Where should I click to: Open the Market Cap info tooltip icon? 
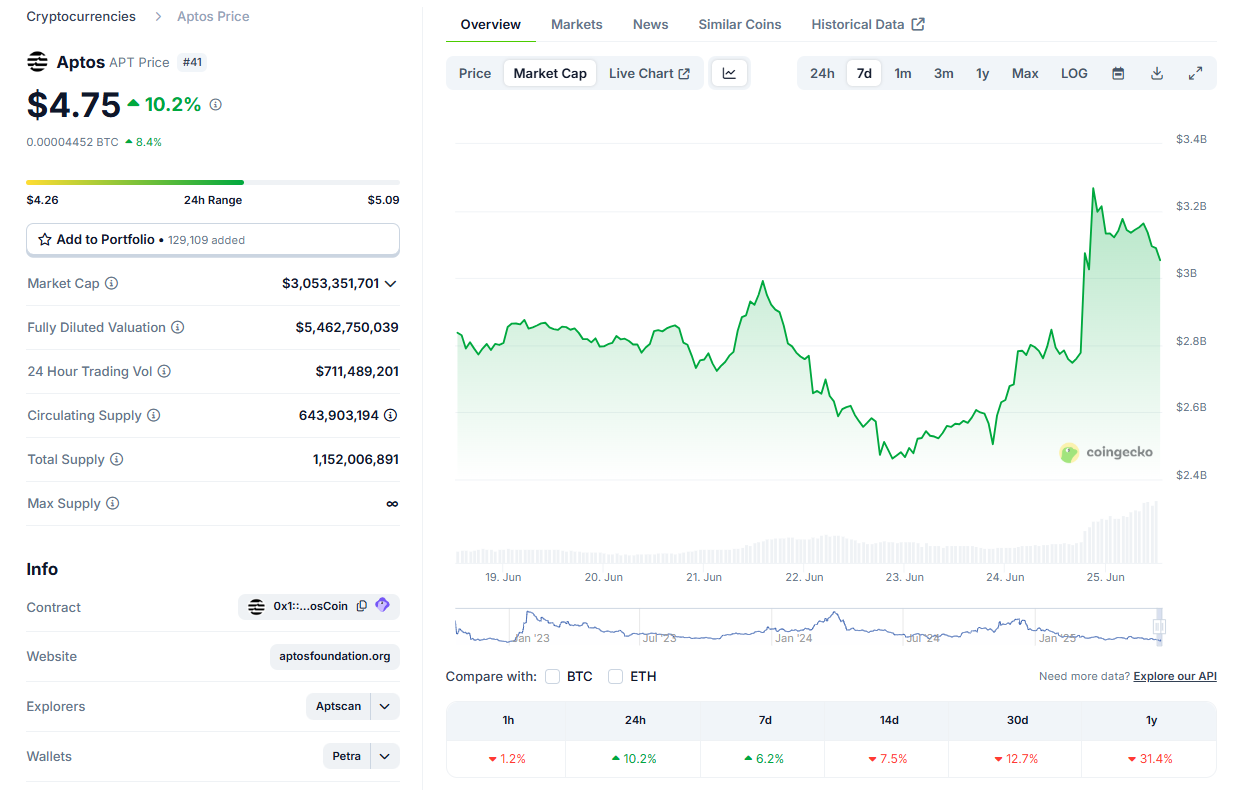(x=112, y=284)
